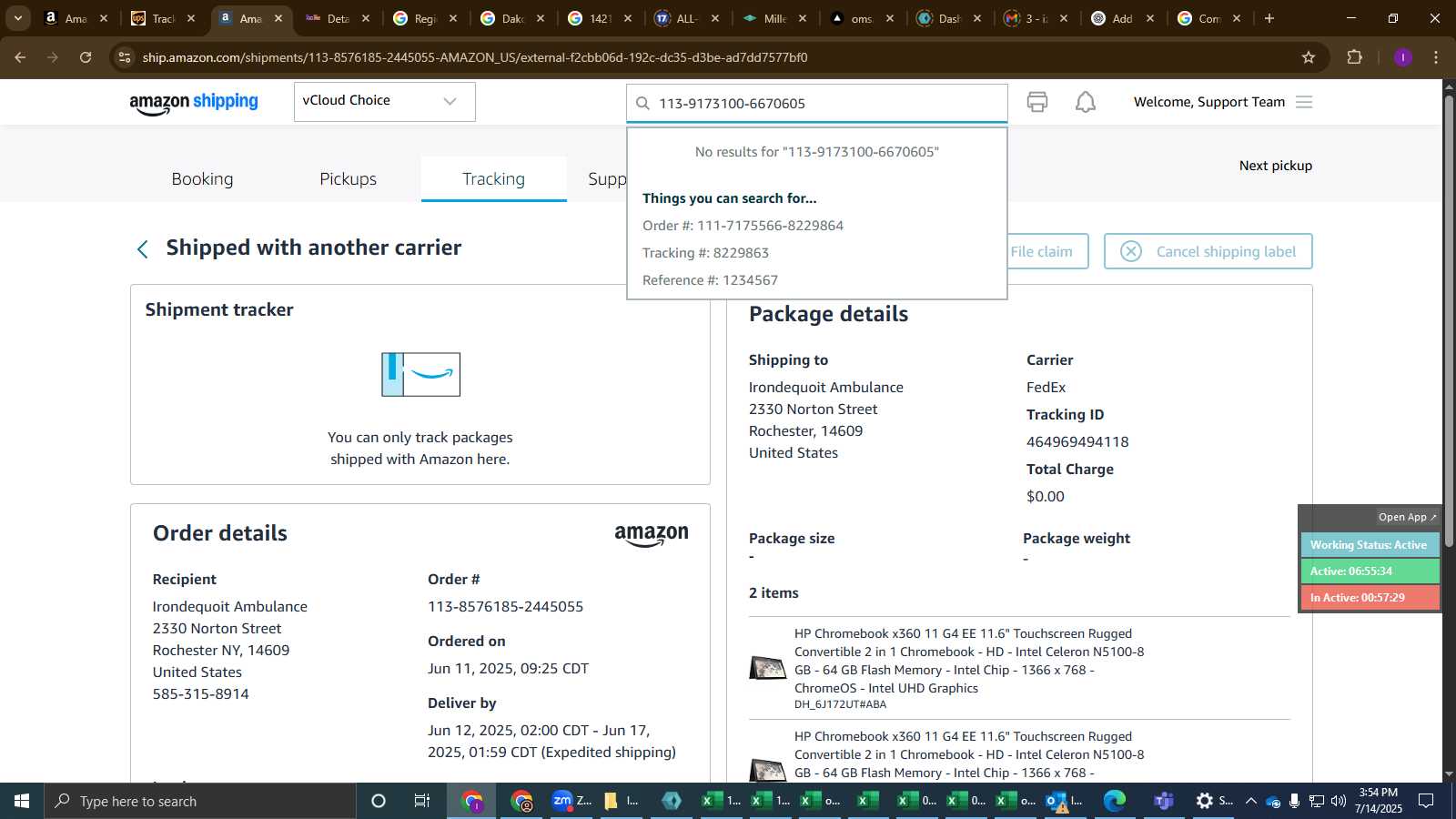Open Settings gear app on taskbar
Screen dimensions: 1456x819
tap(1213, 801)
